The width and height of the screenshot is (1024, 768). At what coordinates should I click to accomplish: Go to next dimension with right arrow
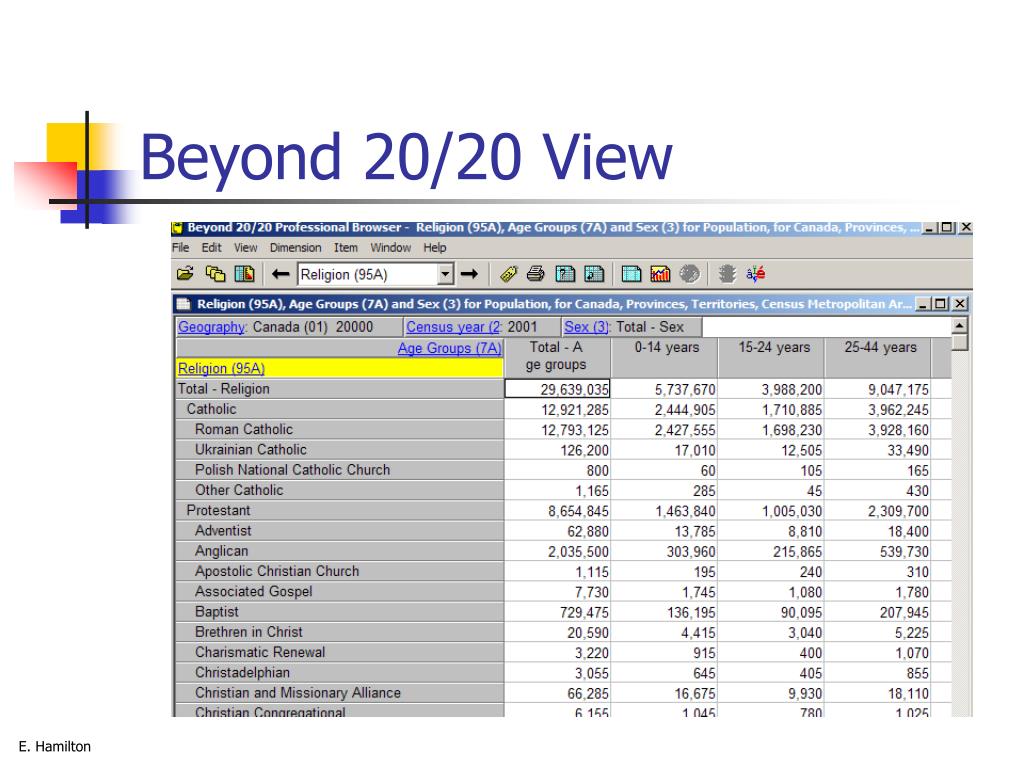(x=469, y=274)
